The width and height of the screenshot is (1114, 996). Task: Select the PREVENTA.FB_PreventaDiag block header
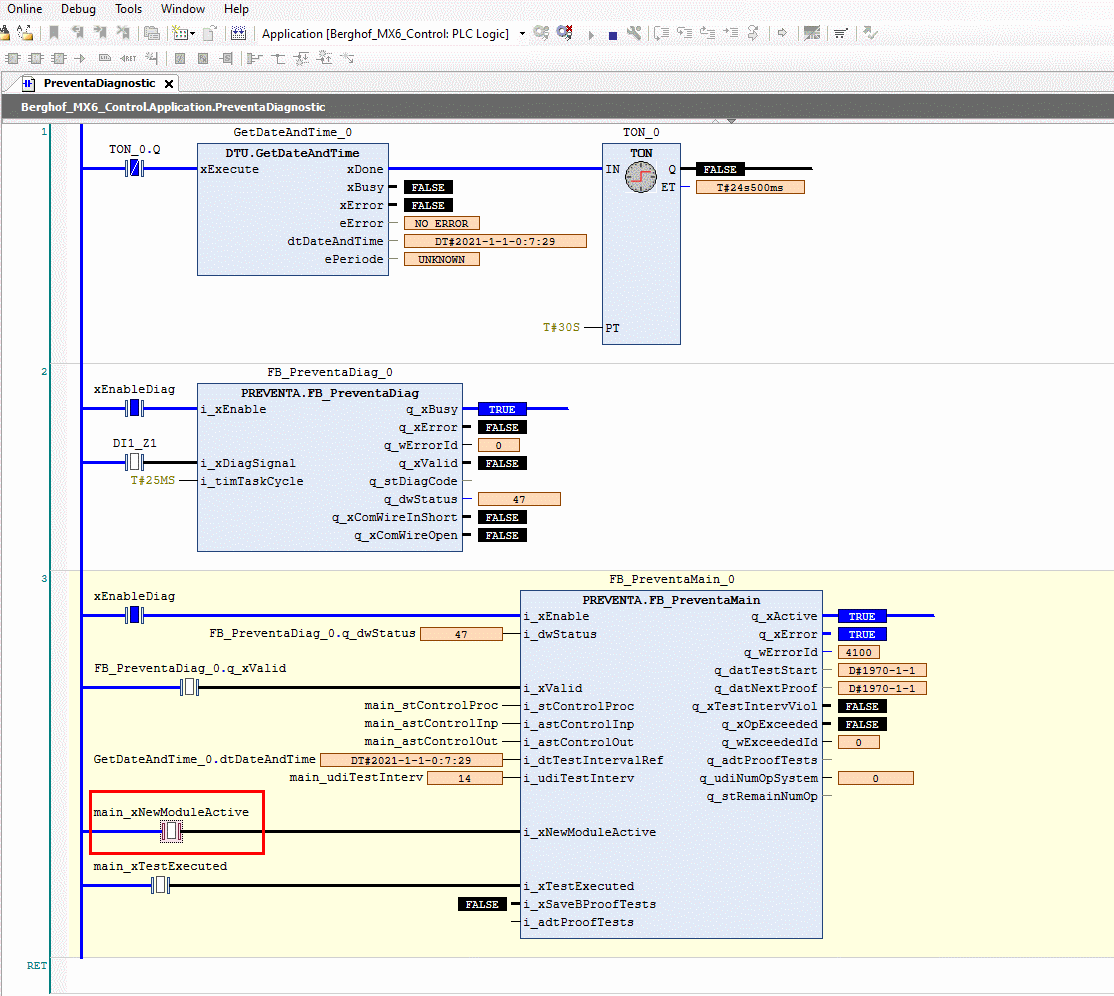330,393
